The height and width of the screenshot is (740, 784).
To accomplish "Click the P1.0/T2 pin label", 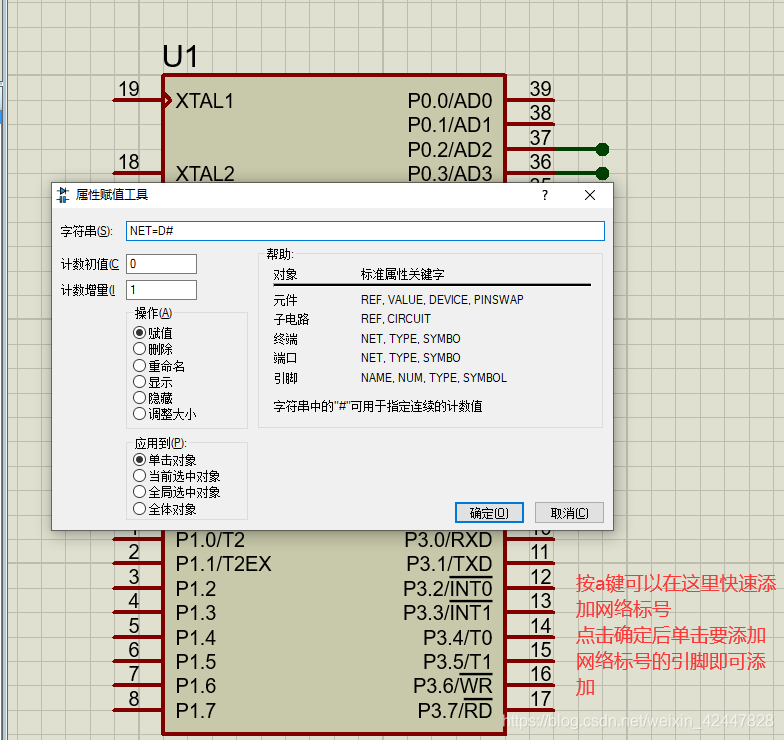I will coord(210,540).
